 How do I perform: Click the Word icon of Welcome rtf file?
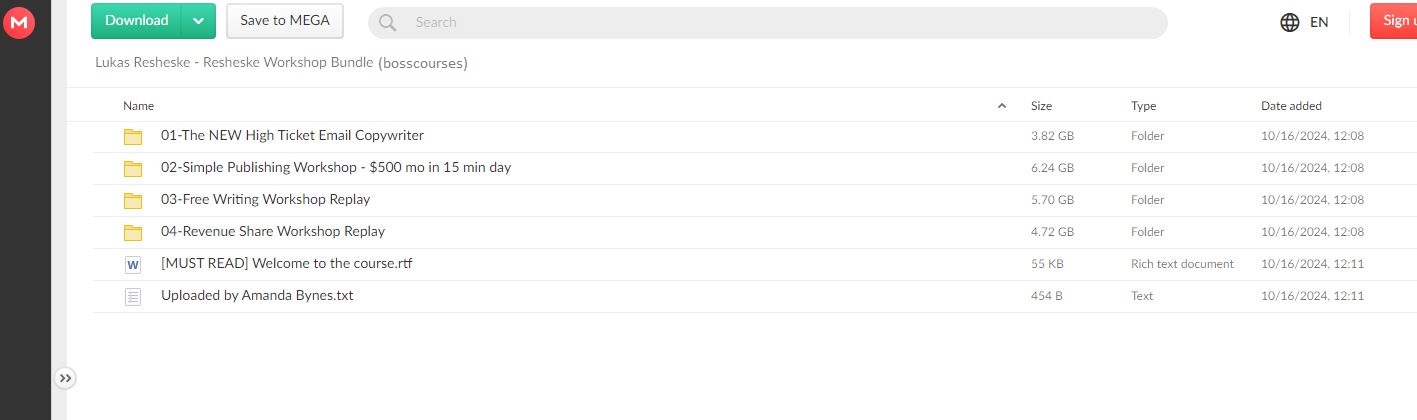click(x=133, y=264)
